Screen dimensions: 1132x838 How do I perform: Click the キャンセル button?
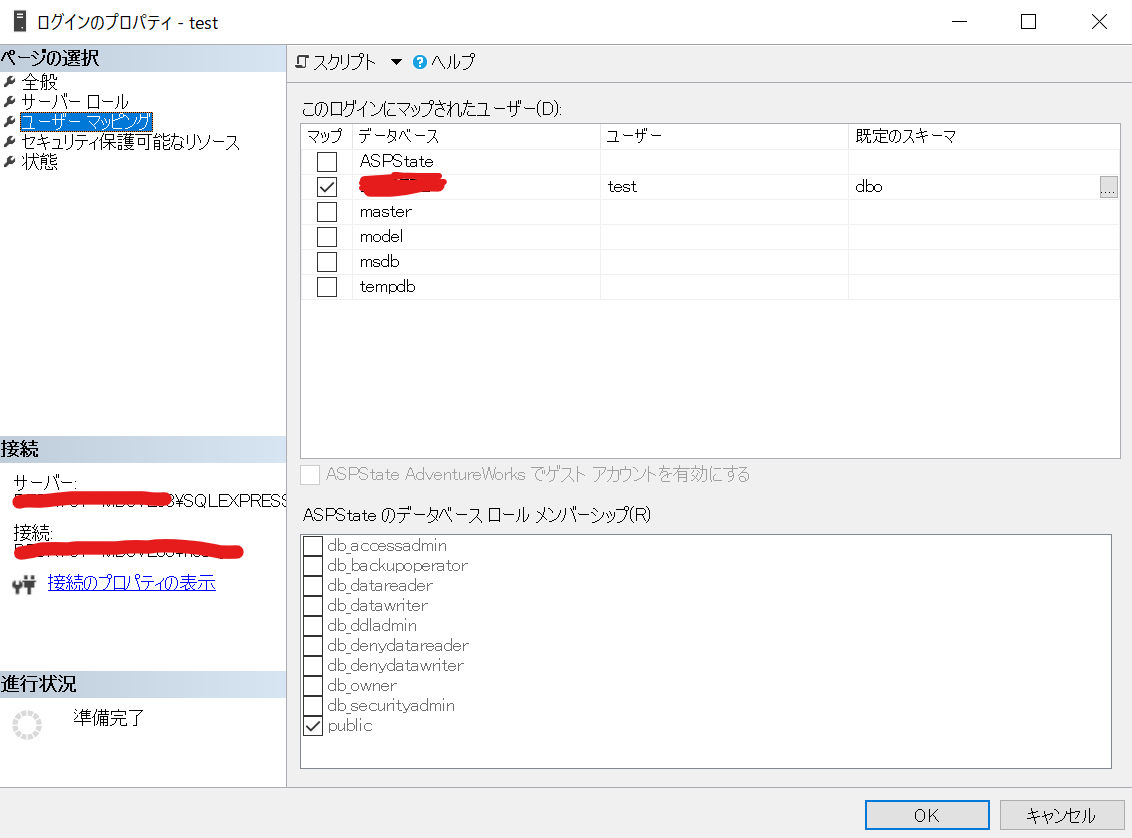coord(1061,815)
